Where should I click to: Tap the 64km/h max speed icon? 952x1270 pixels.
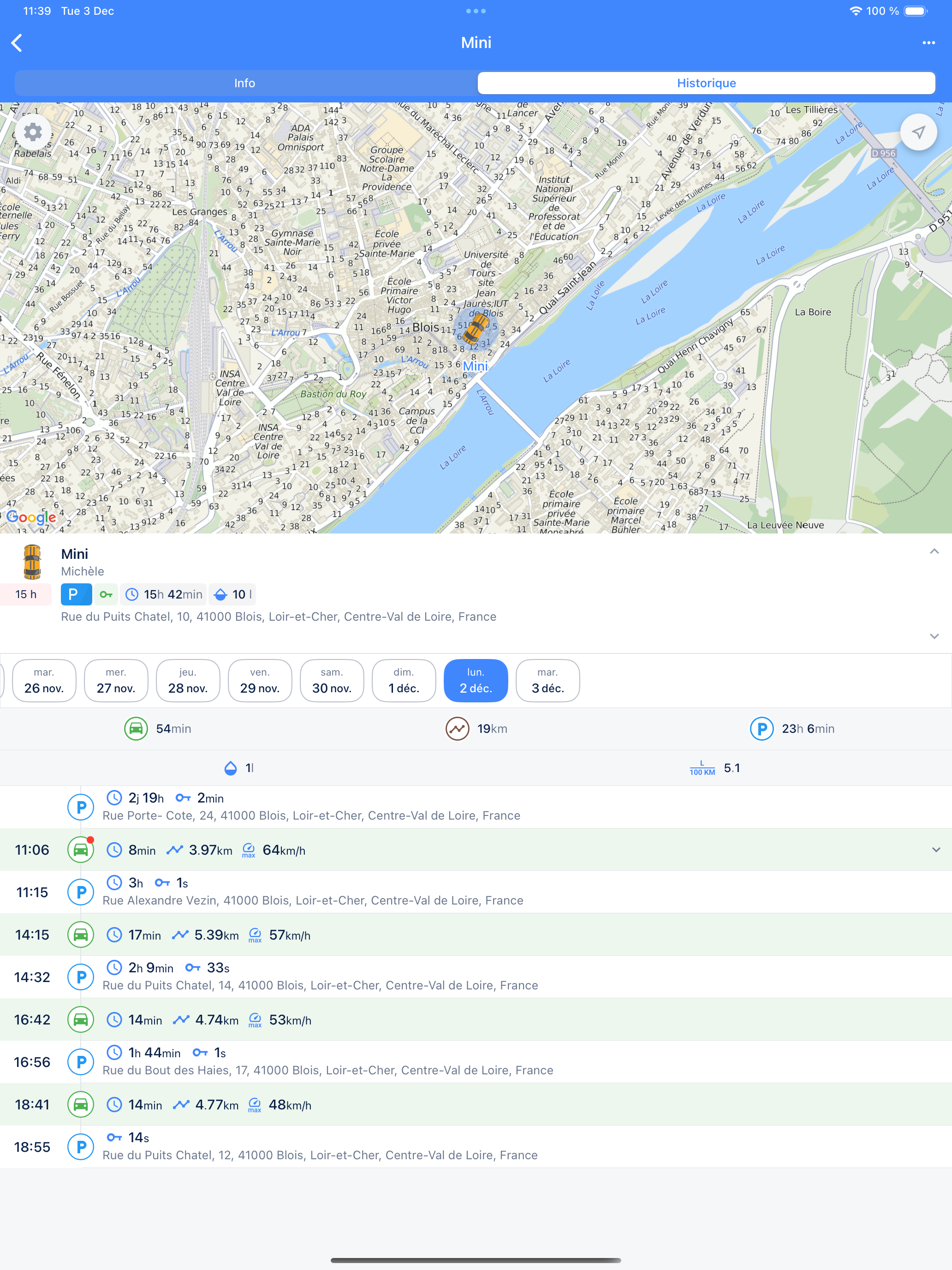pos(249,851)
